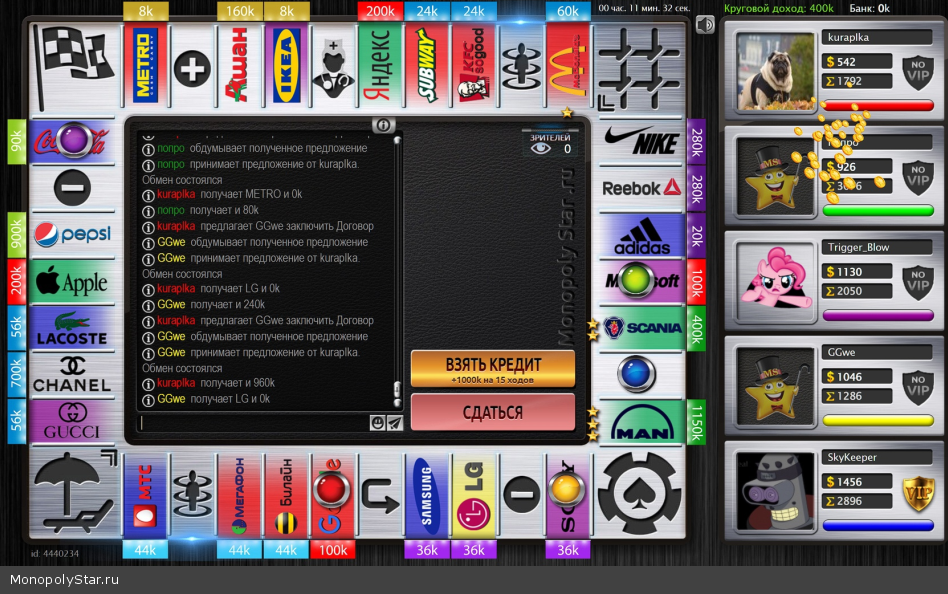Click the "Банк: 0k" indicator
The height and width of the screenshot is (594, 948).
[x=869, y=8]
